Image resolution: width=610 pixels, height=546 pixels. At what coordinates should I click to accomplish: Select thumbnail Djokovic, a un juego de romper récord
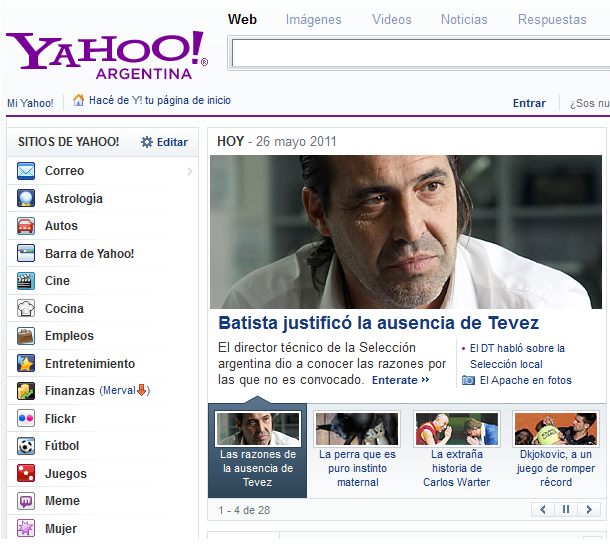pos(556,451)
